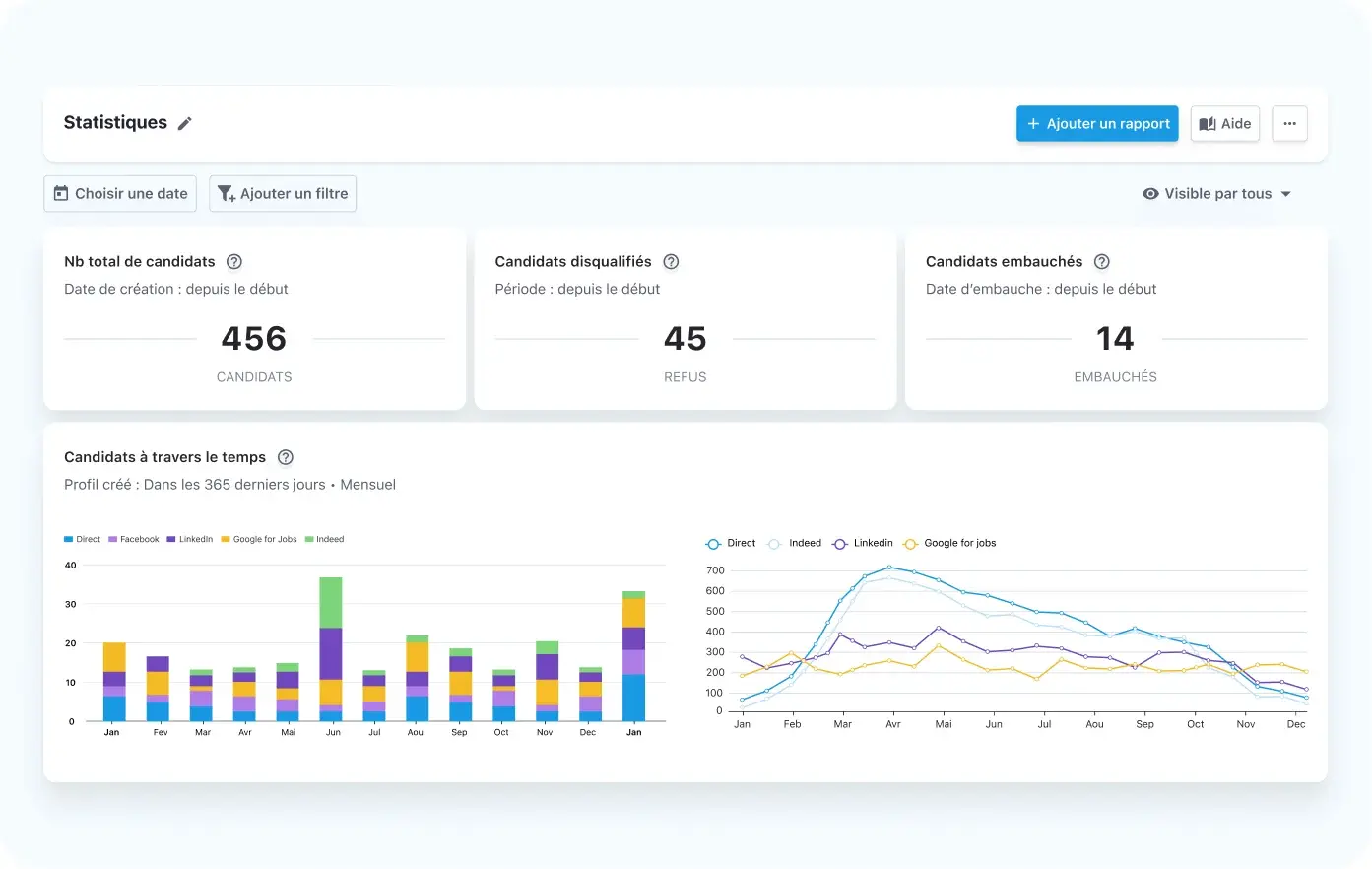Click help icon beside Candidats embauchés
This screenshot has height=869, width=1372.
click(1102, 262)
